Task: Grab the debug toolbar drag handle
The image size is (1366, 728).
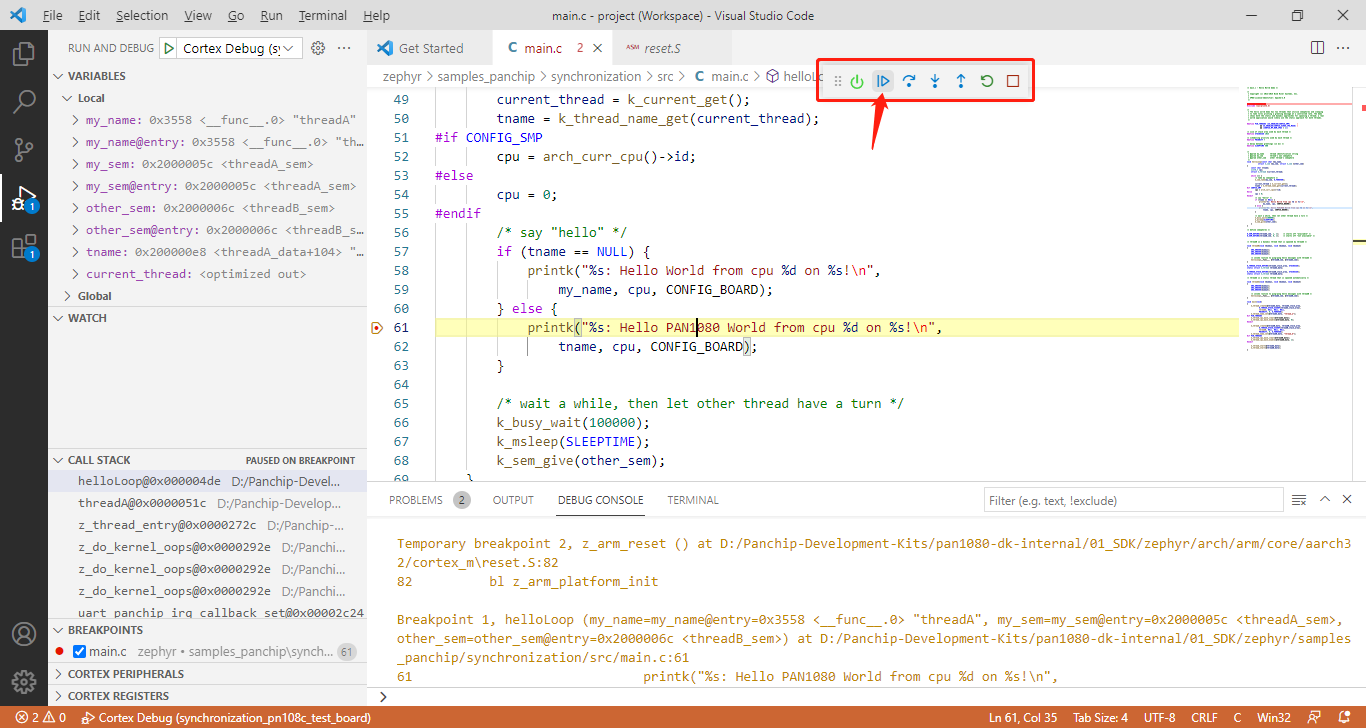Action: (x=838, y=81)
